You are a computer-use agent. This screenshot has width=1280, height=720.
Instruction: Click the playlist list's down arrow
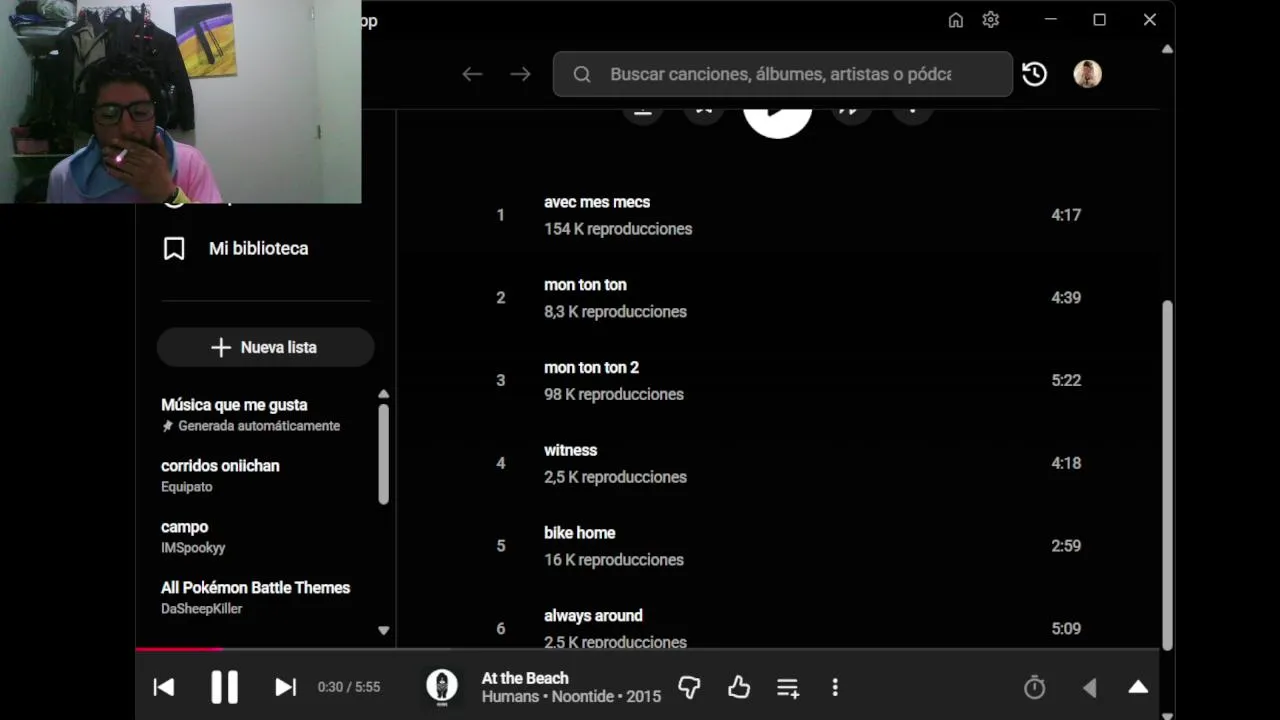(x=383, y=630)
